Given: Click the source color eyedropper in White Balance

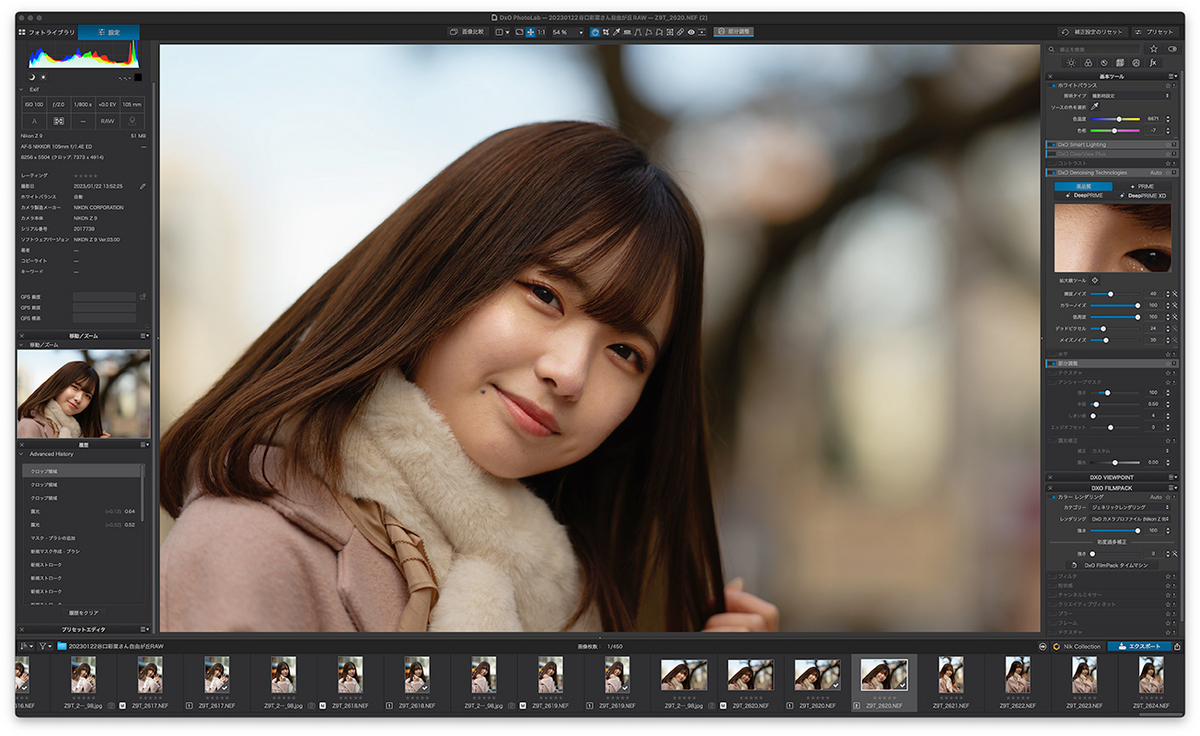Looking at the screenshot, I should tap(1094, 106).
